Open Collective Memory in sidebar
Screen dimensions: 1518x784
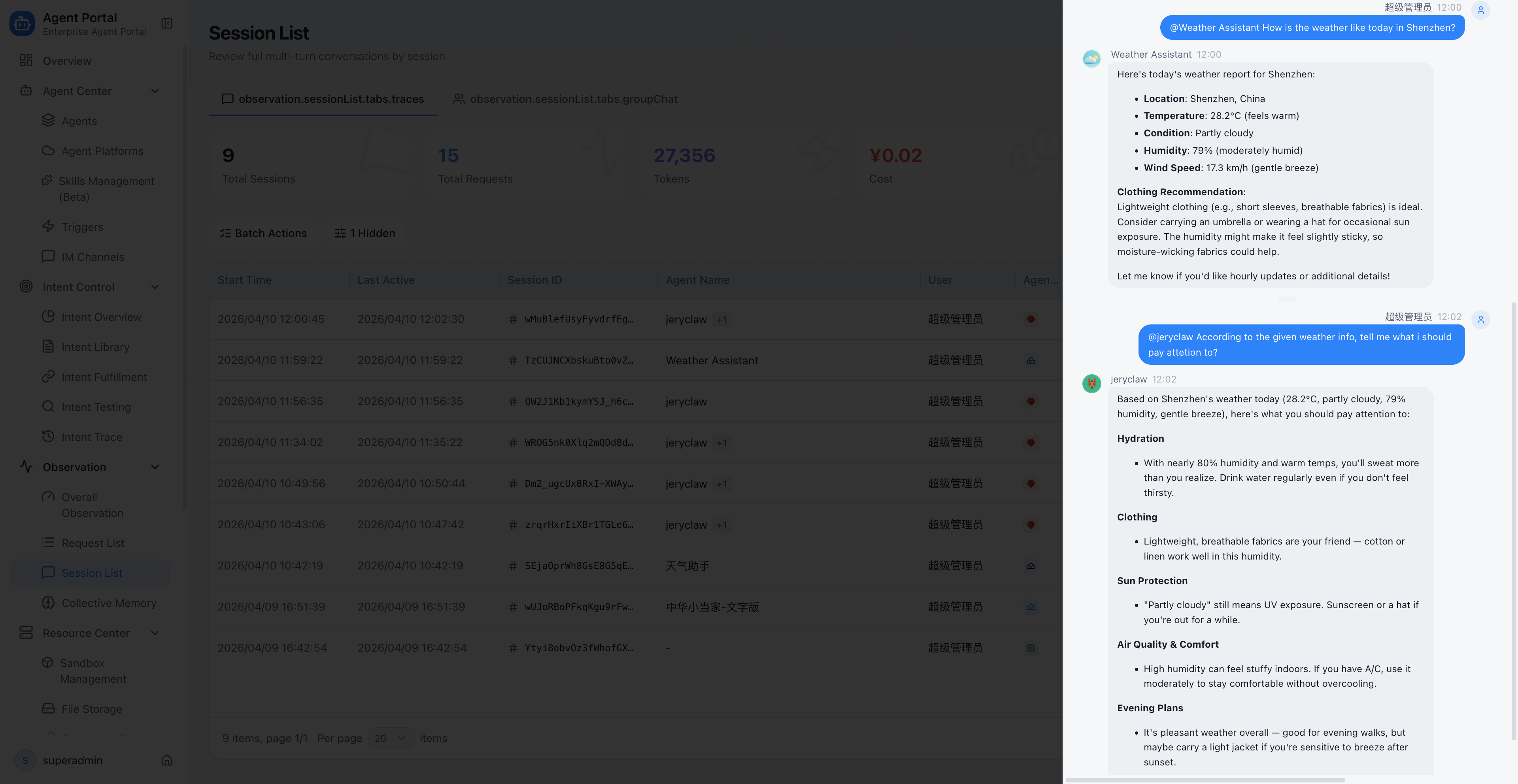(109, 603)
